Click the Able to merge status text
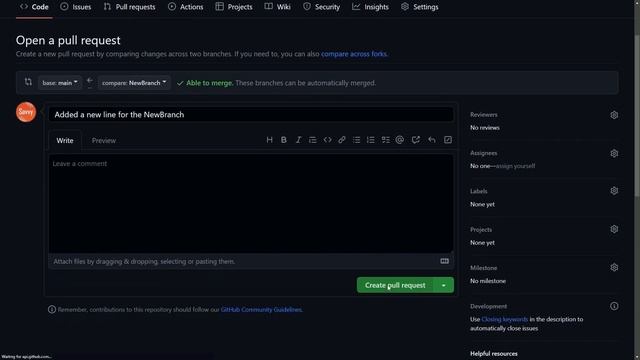Image resolution: width=640 pixels, height=360 pixels. 209,83
